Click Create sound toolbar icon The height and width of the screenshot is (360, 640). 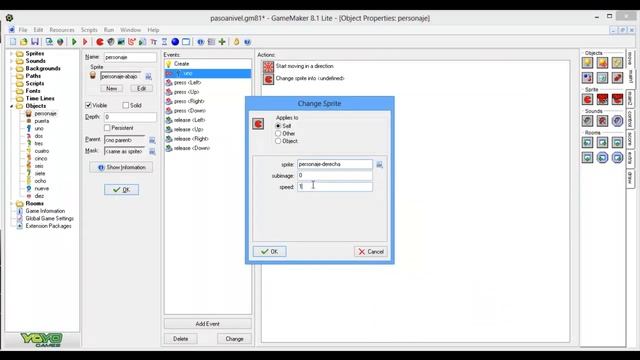(x=111, y=42)
